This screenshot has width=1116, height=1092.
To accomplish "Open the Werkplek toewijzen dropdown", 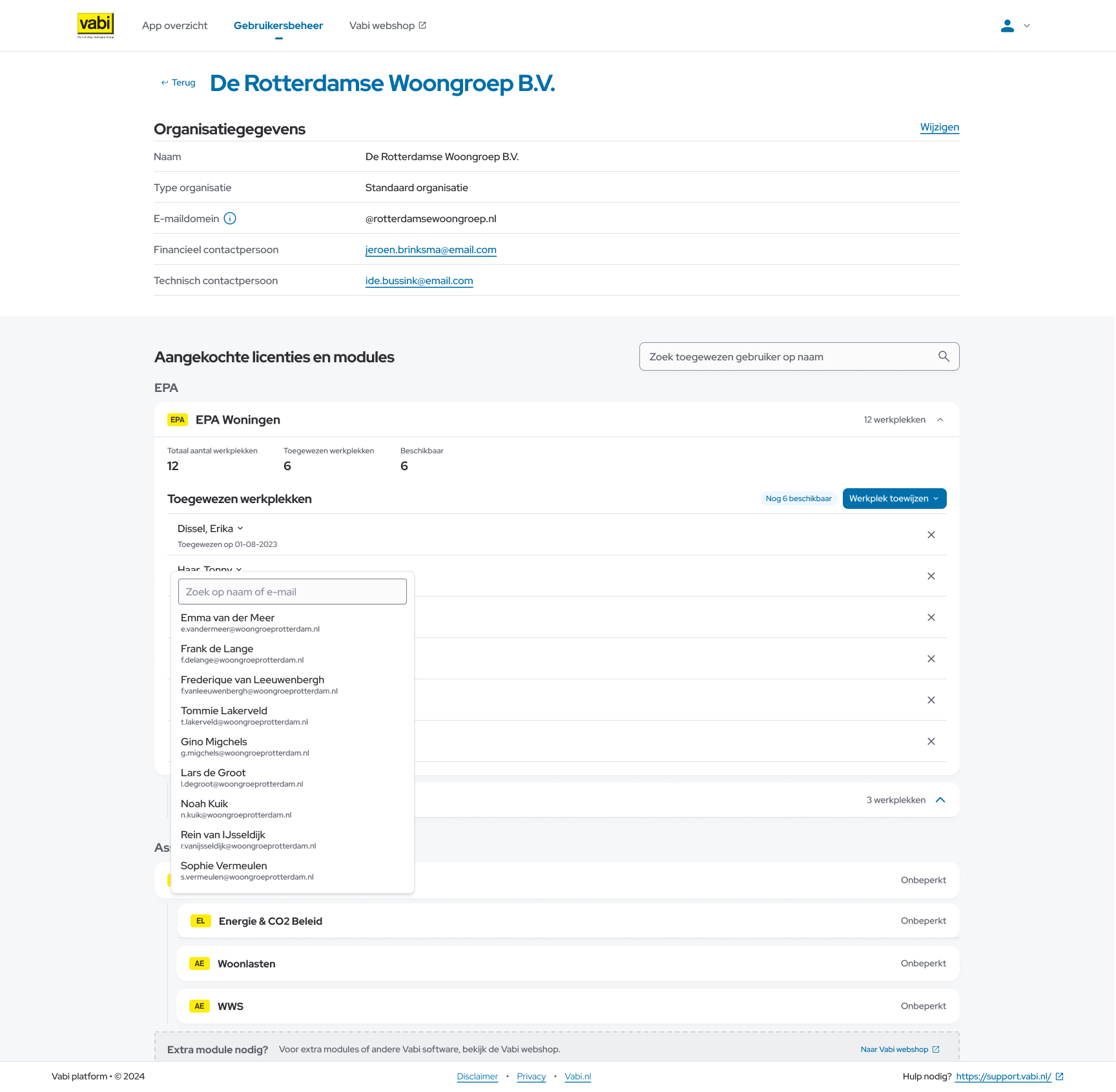I will pos(894,499).
